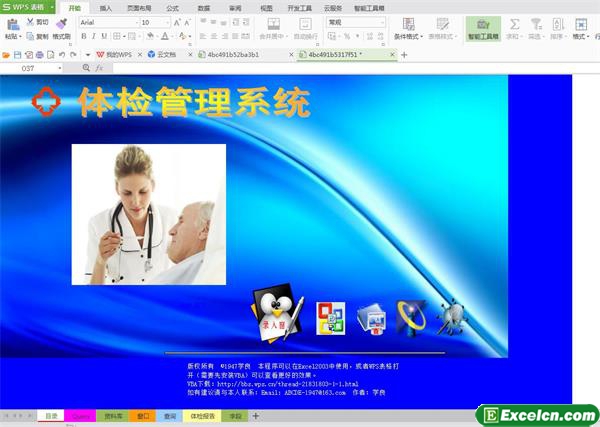600x427 pixels.
Task: Click the Name Box showing O37
Action: click(x=31, y=68)
